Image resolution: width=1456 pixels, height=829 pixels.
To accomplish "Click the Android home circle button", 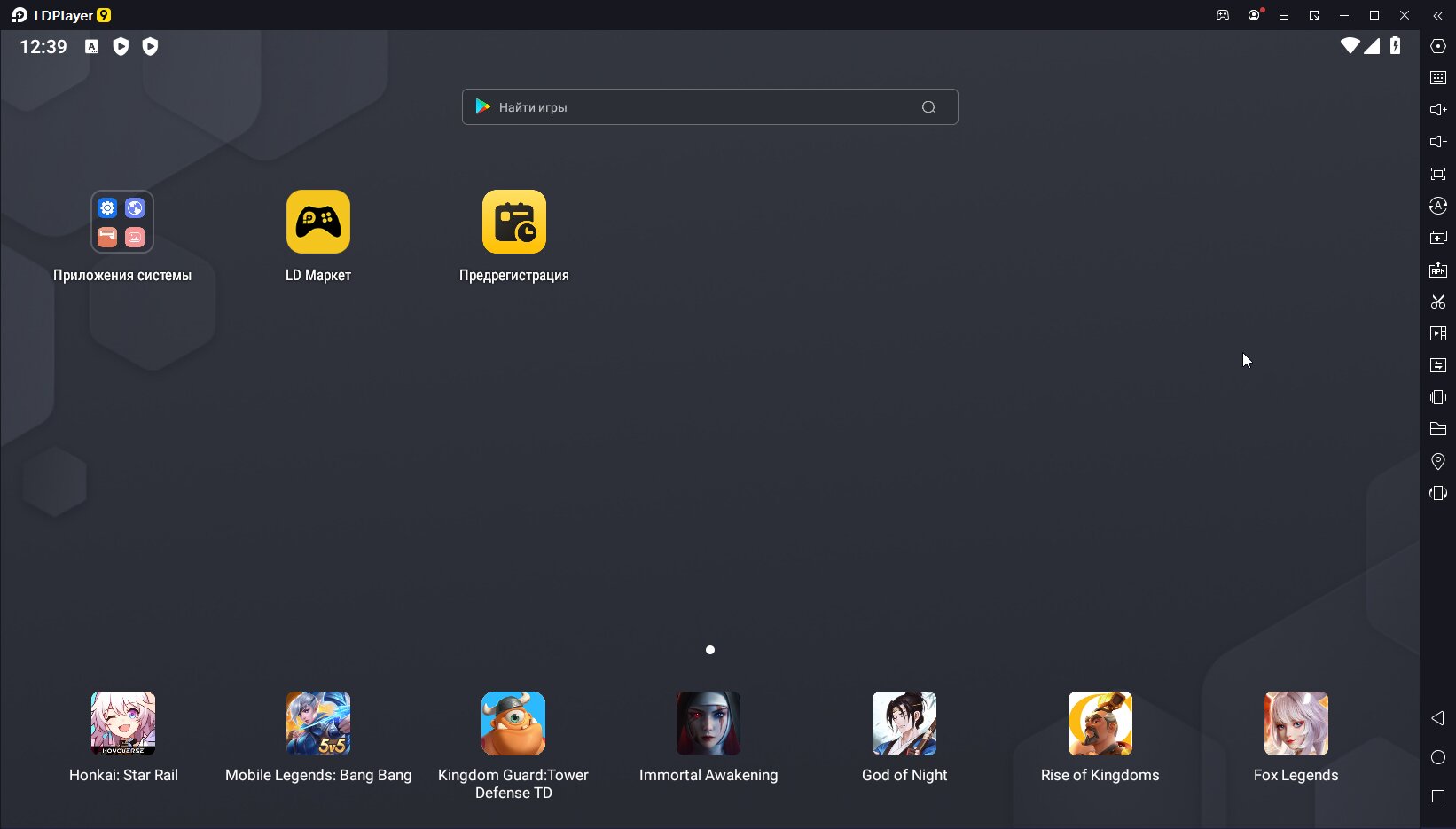I will pos(1438,757).
